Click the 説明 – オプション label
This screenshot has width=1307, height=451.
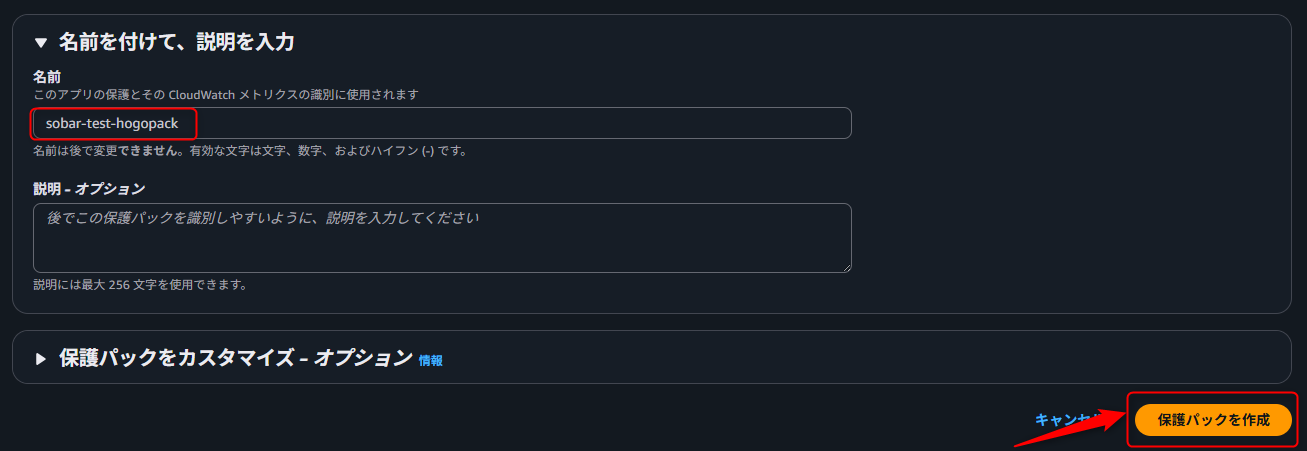tap(89, 189)
